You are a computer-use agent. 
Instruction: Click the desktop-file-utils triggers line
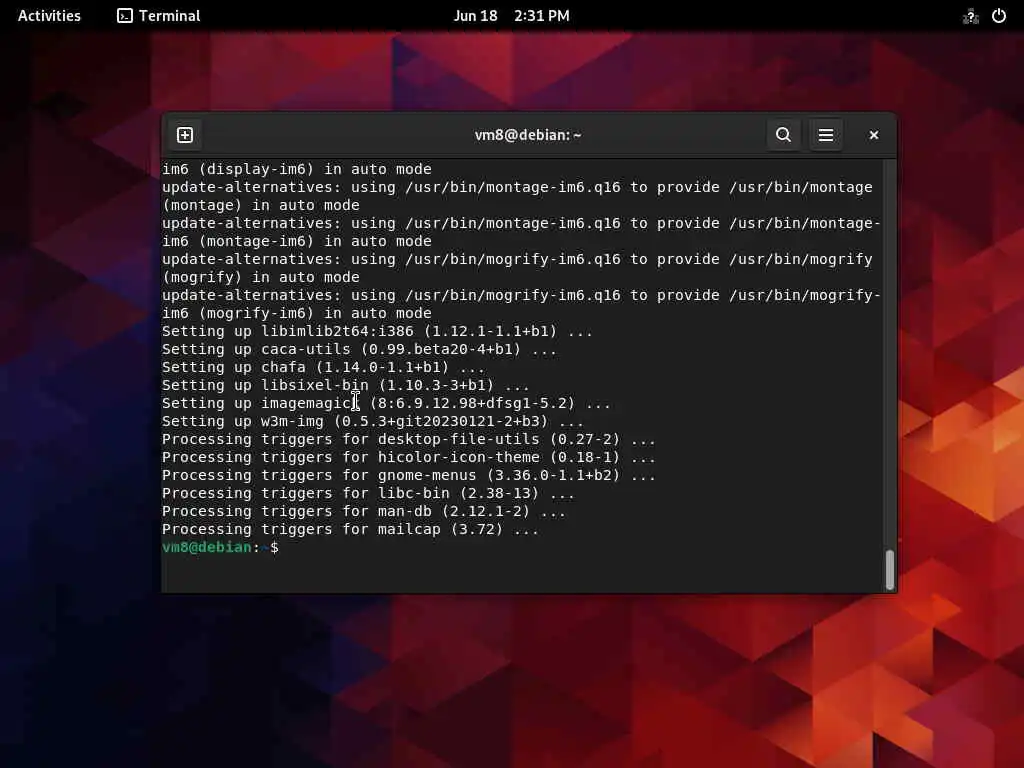(408, 440)
